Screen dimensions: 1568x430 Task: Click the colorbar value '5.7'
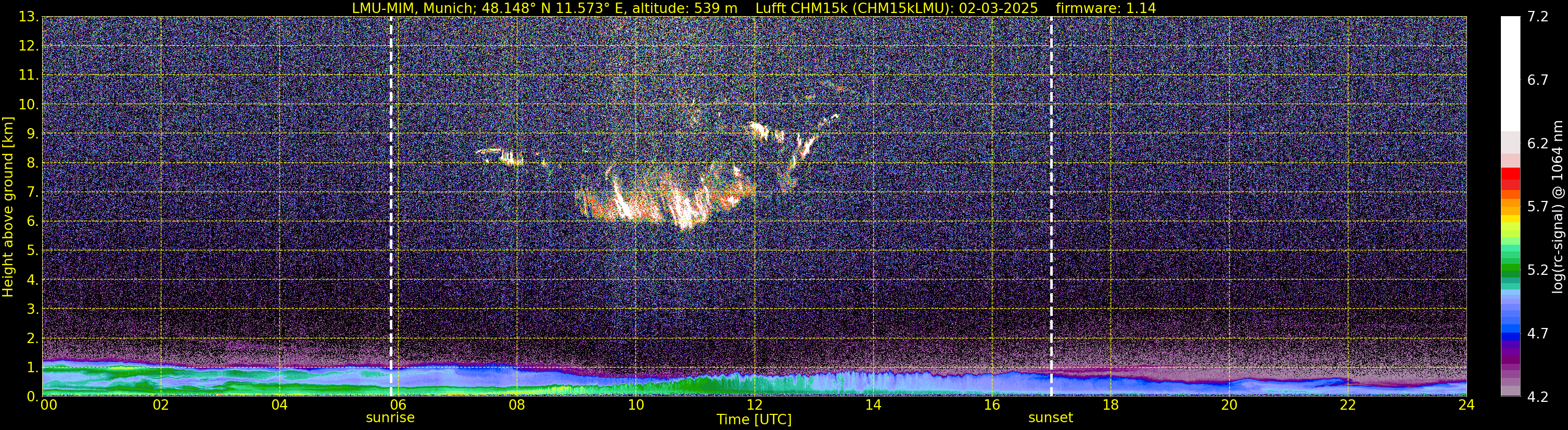[1538, 207]
